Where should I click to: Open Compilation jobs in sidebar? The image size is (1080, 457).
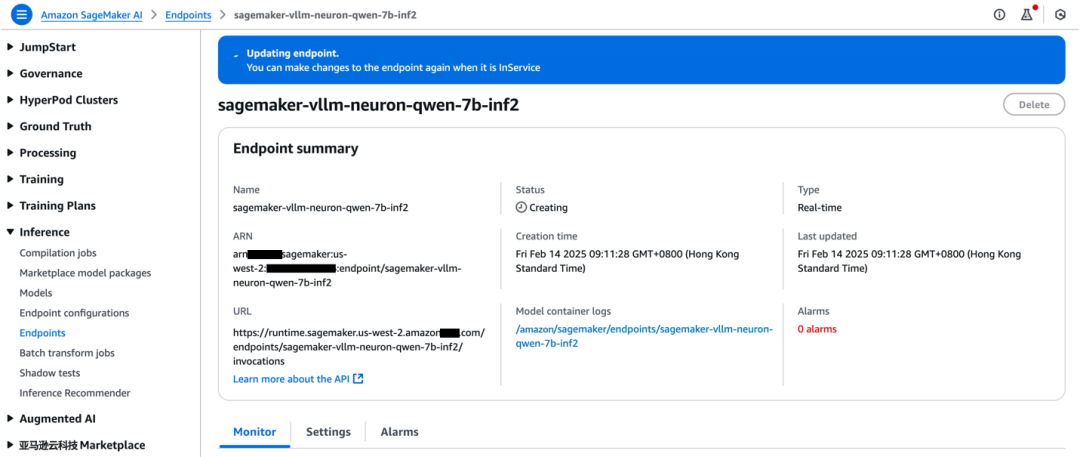[58, 253]
